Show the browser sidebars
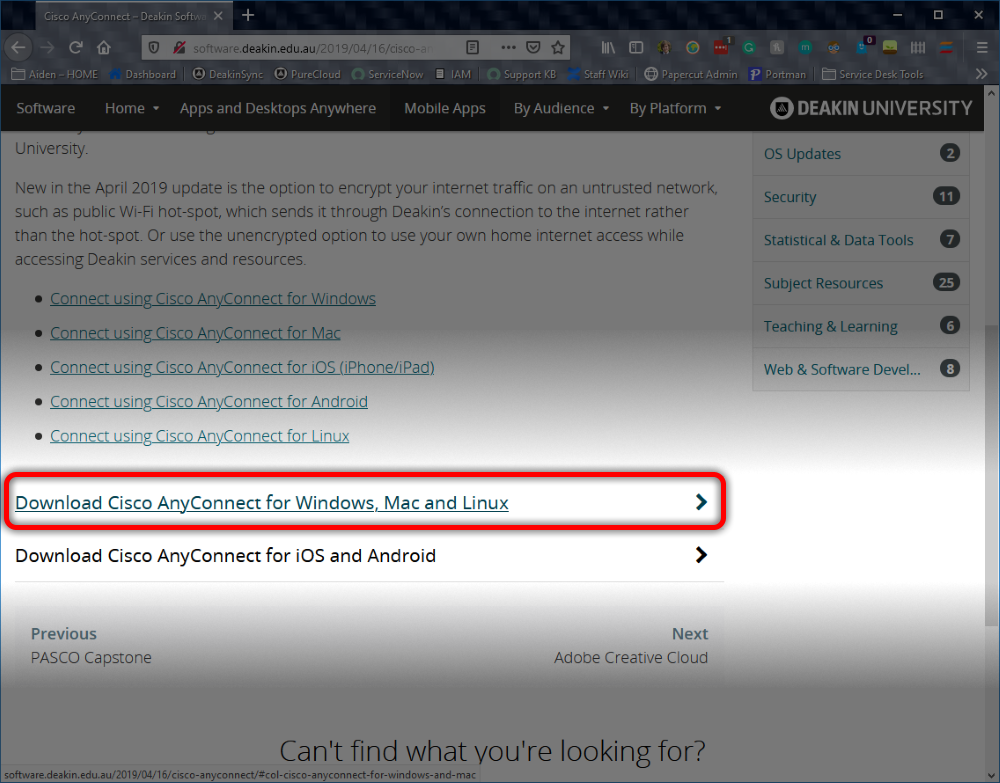Image resolution: width=1000 pixels, height=783 pixels. (636, 47)
